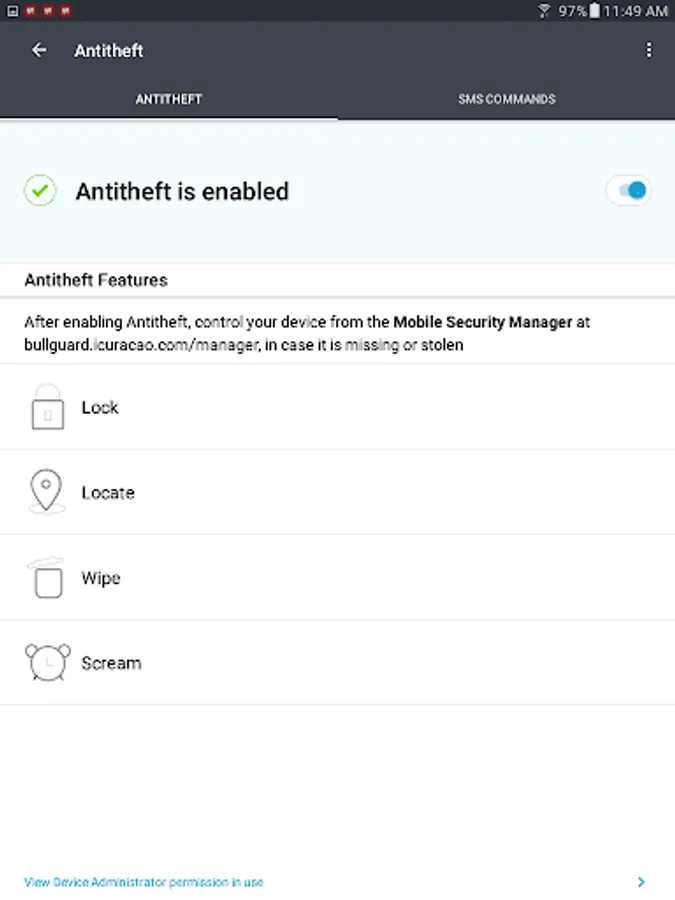Tap the Scream alarm clock icon
Viewport: 675px width, 900px height.
pyautogui.click(x=47, y=663)
